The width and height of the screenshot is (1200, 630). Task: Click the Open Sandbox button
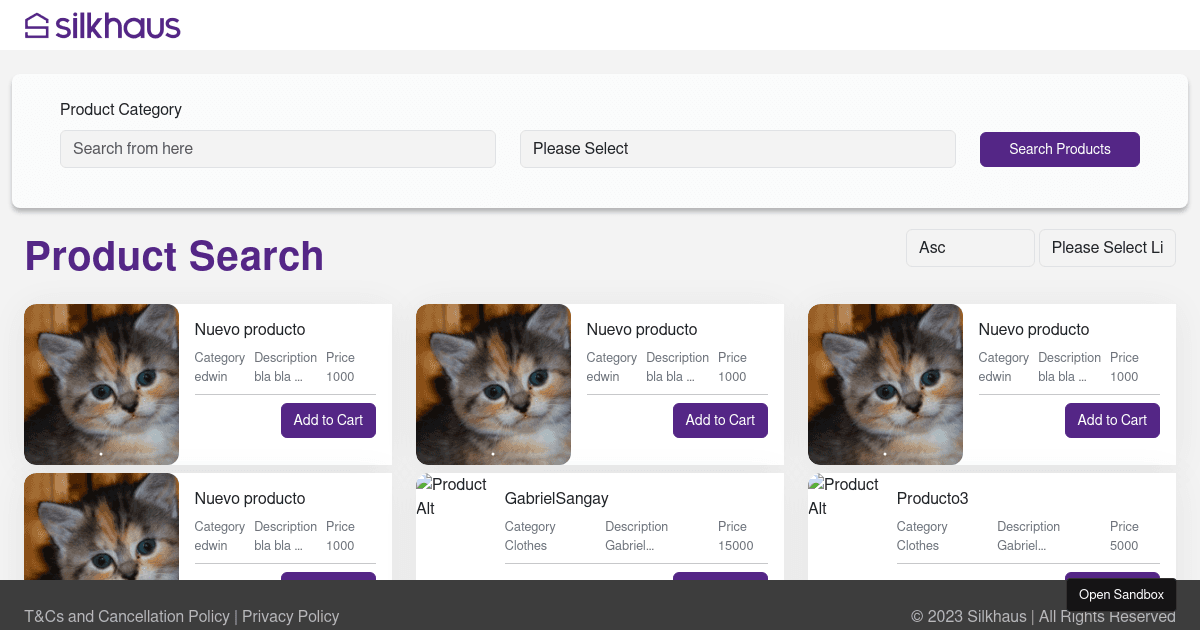tap(1121, 595)
